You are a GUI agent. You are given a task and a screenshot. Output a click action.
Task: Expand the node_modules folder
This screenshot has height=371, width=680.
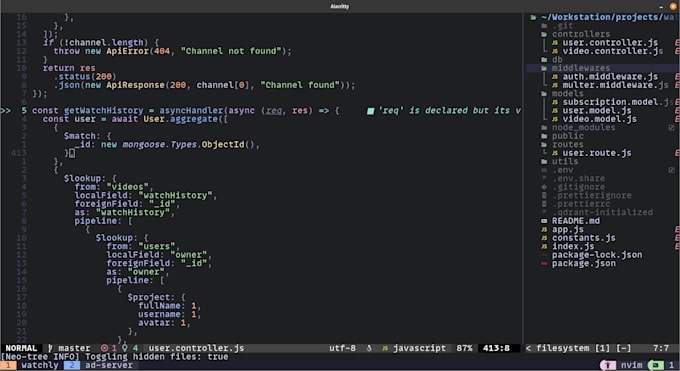pos(583,128)
